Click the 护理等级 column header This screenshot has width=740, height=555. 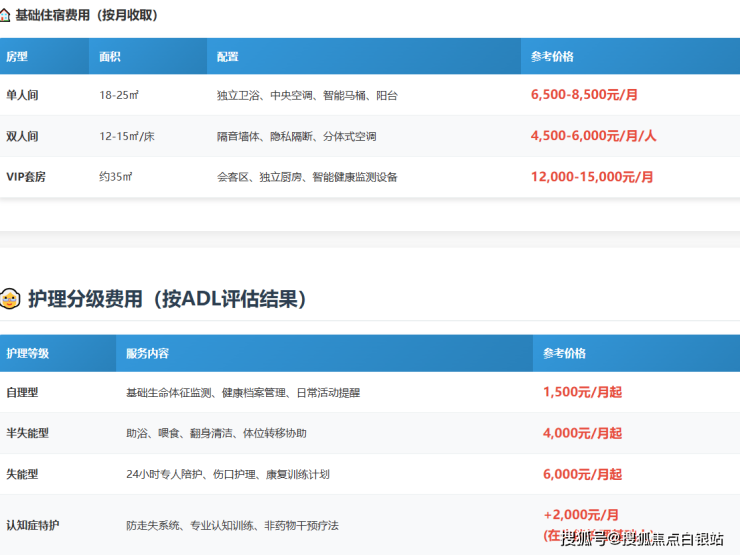[27, 353]
